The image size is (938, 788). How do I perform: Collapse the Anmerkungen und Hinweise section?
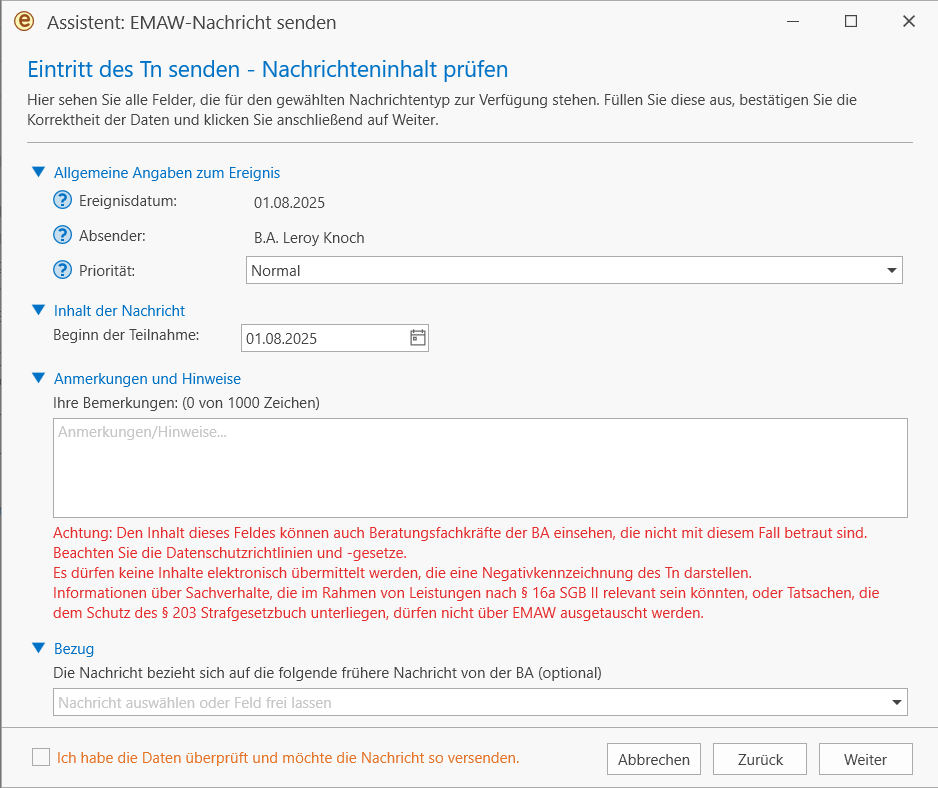(38, 378)
